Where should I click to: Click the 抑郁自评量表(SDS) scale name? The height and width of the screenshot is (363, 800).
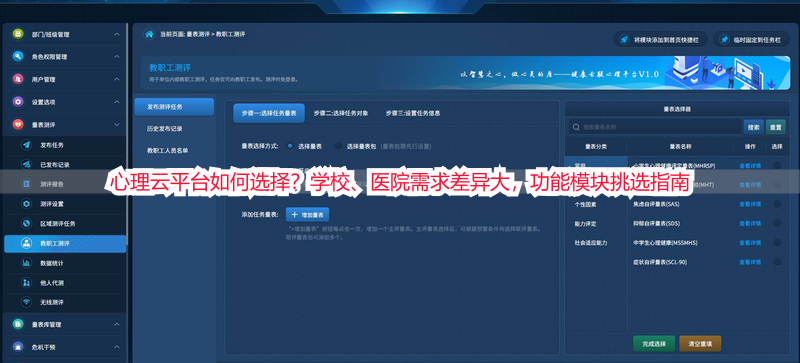[x=656, y=224]
